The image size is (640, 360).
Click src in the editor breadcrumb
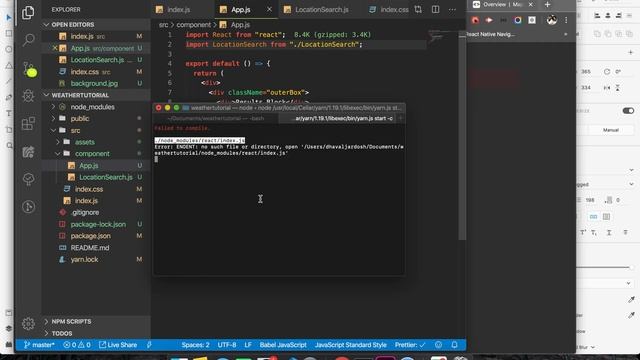click(163, 25)
